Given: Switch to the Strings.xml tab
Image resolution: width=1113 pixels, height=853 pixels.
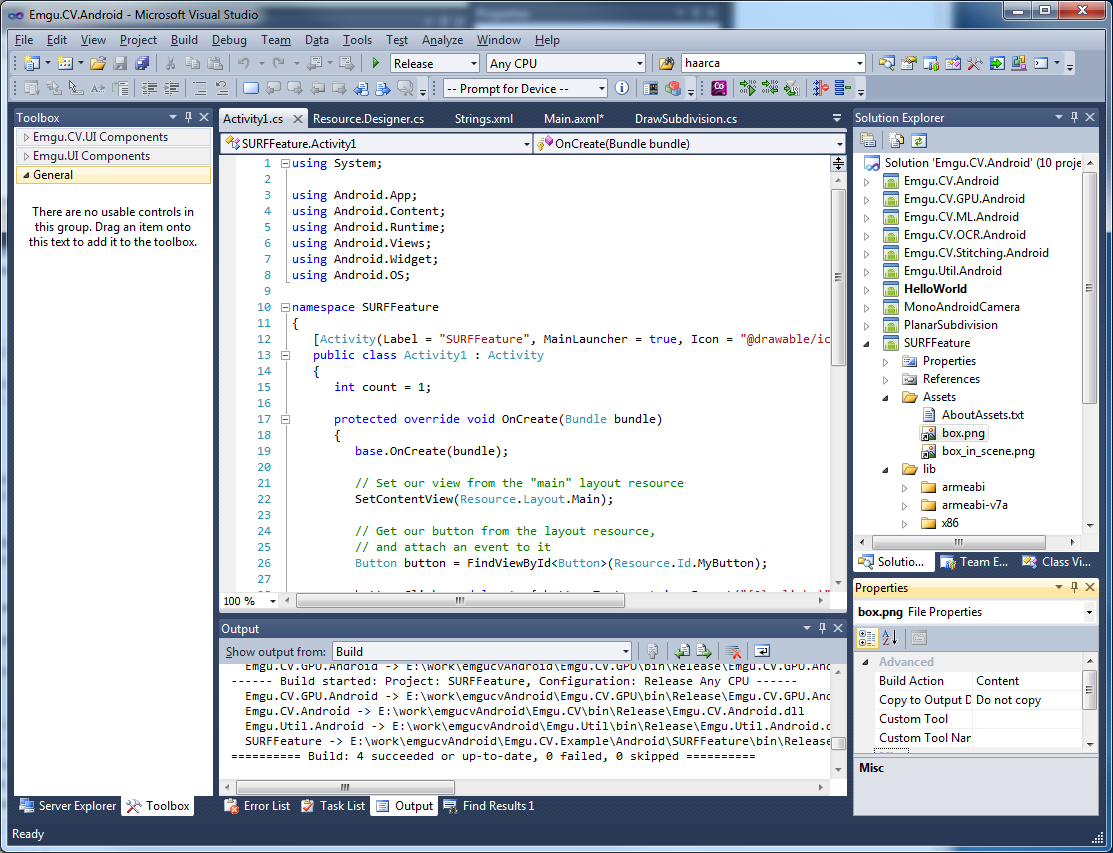Looking at the screenshot, I should pyautogui.click(x=484, y=119).
